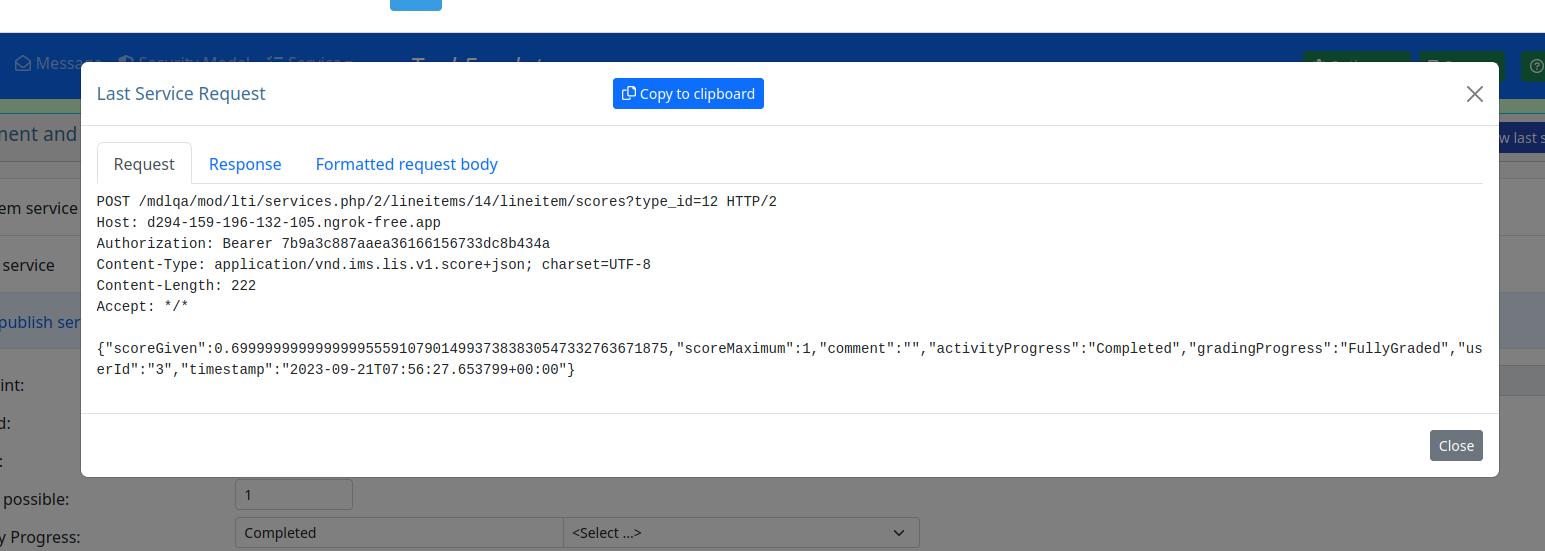This screenshot has width=1545, height=551.
Task: Click the Authorization Bearer token line
Action: 323,244
